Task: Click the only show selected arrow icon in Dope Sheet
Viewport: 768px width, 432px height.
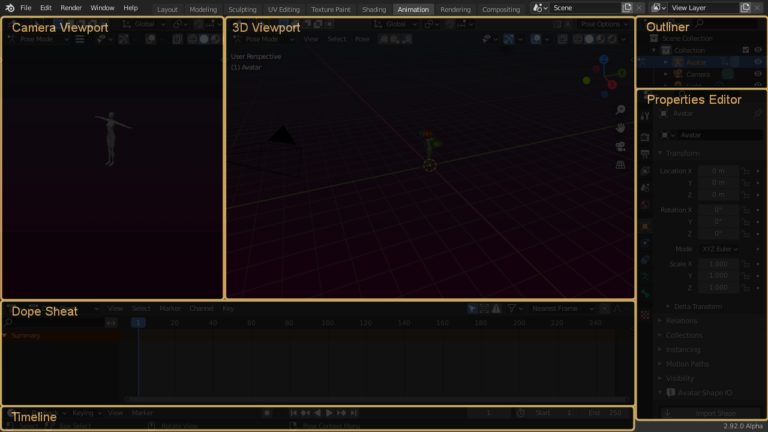Action: [x=473, y=309]
